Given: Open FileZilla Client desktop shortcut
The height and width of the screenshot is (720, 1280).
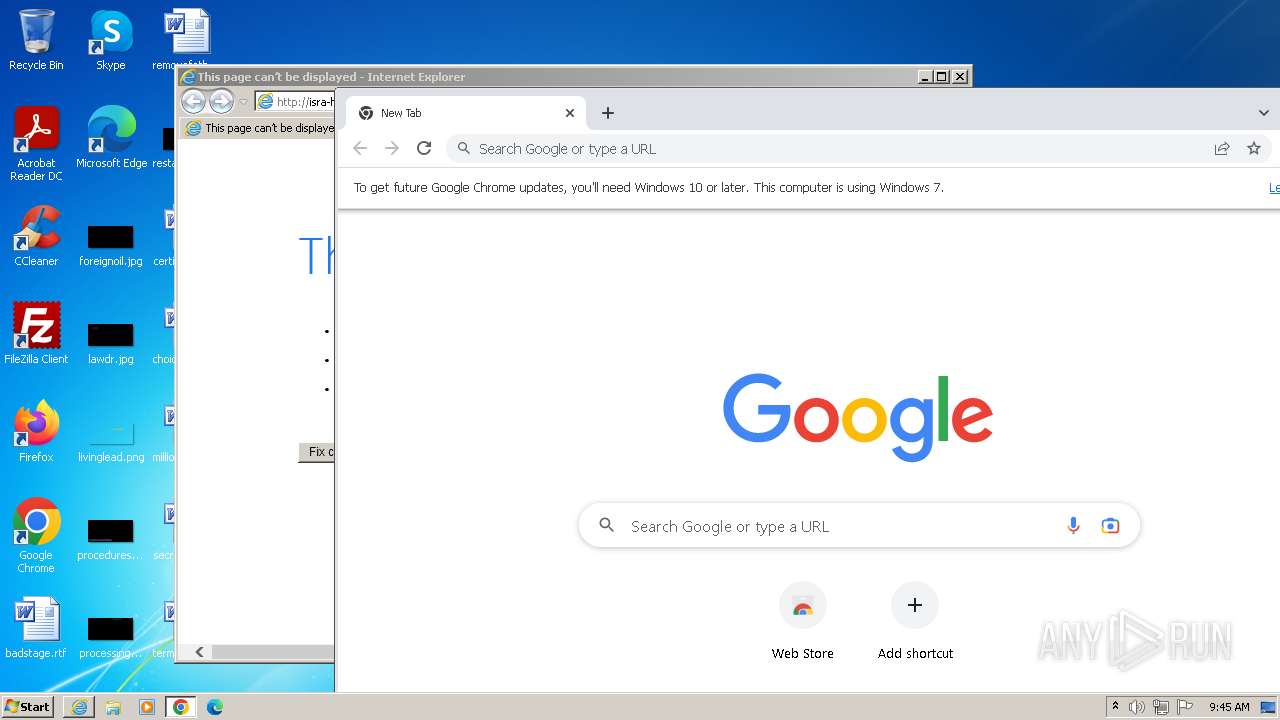Looking at the screenshot, I should click(36, 334).
